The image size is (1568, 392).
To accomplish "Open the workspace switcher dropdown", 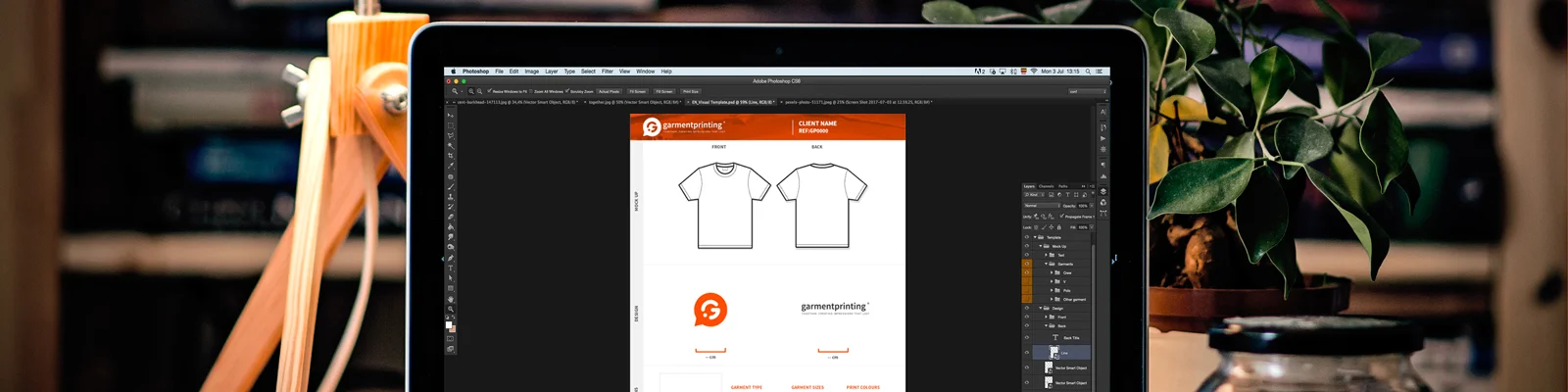I will [x=1087, y=91].
